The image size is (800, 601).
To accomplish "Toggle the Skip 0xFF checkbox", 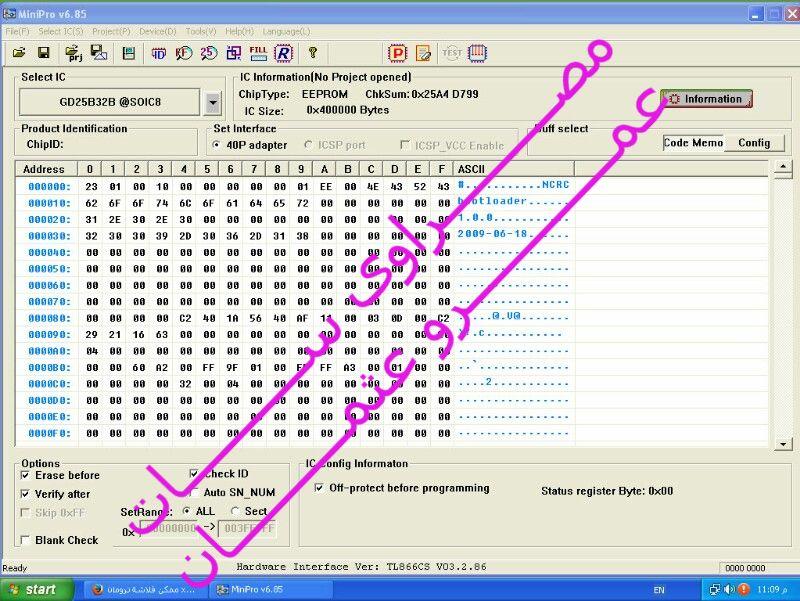I will [25, 513].
